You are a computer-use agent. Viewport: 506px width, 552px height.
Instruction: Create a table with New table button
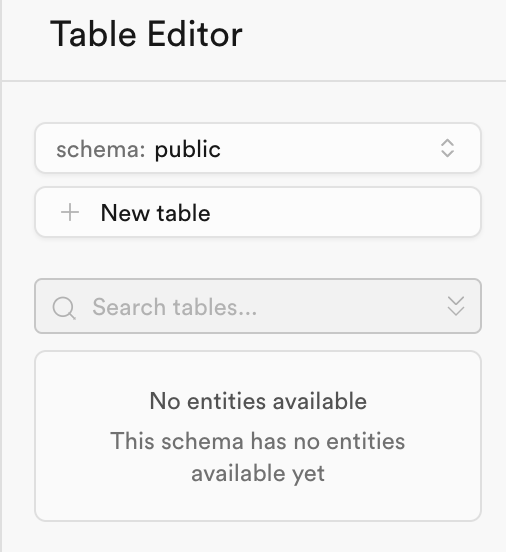258,212
